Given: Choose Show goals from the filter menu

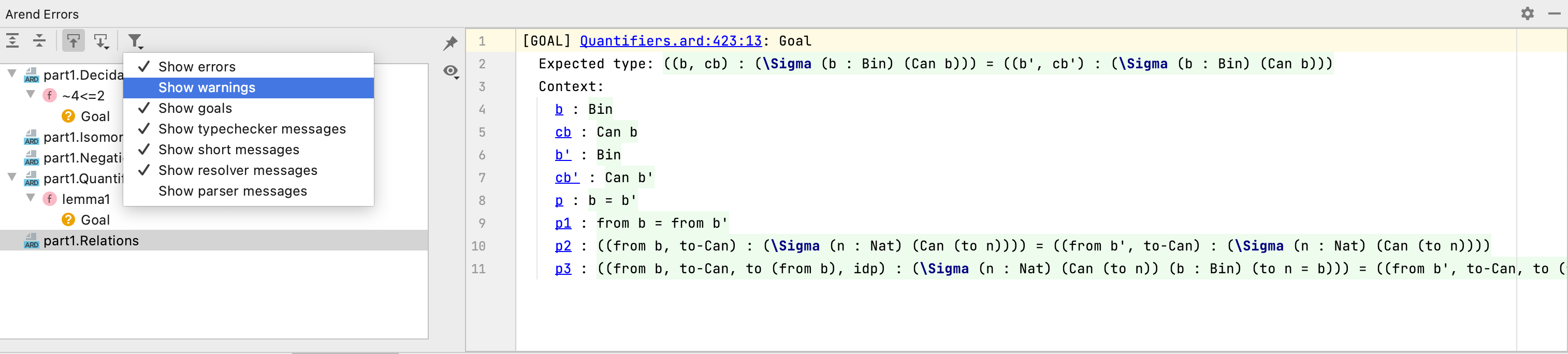Looking at the screenshot, I should pyautogui.click(x=195, y=108).
